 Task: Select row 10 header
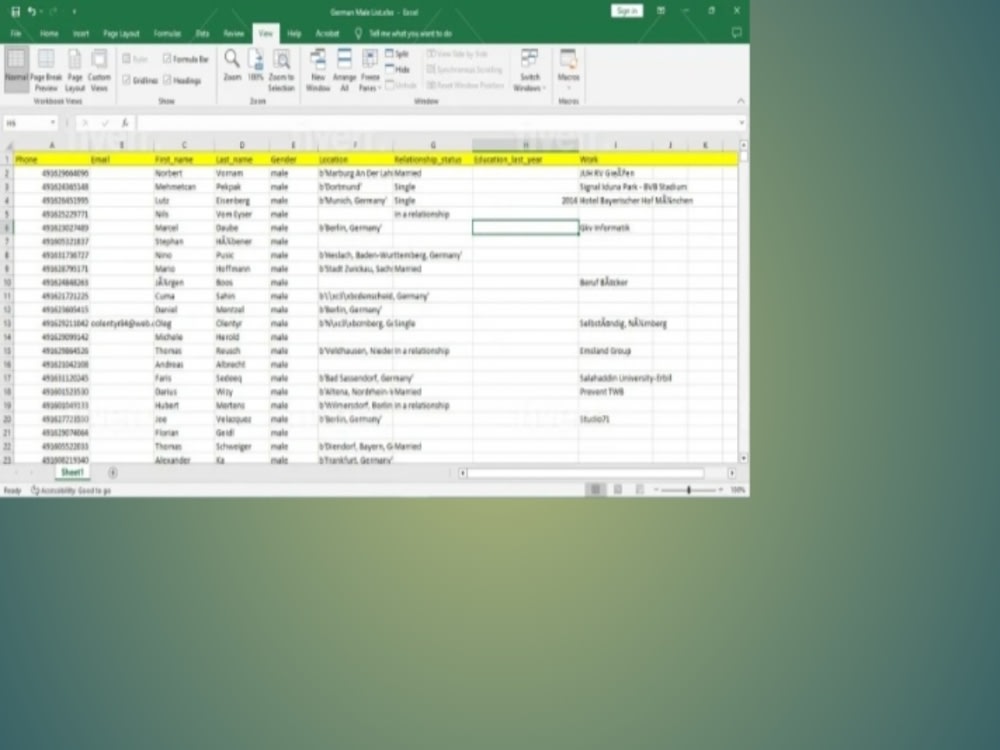(7, 283)
